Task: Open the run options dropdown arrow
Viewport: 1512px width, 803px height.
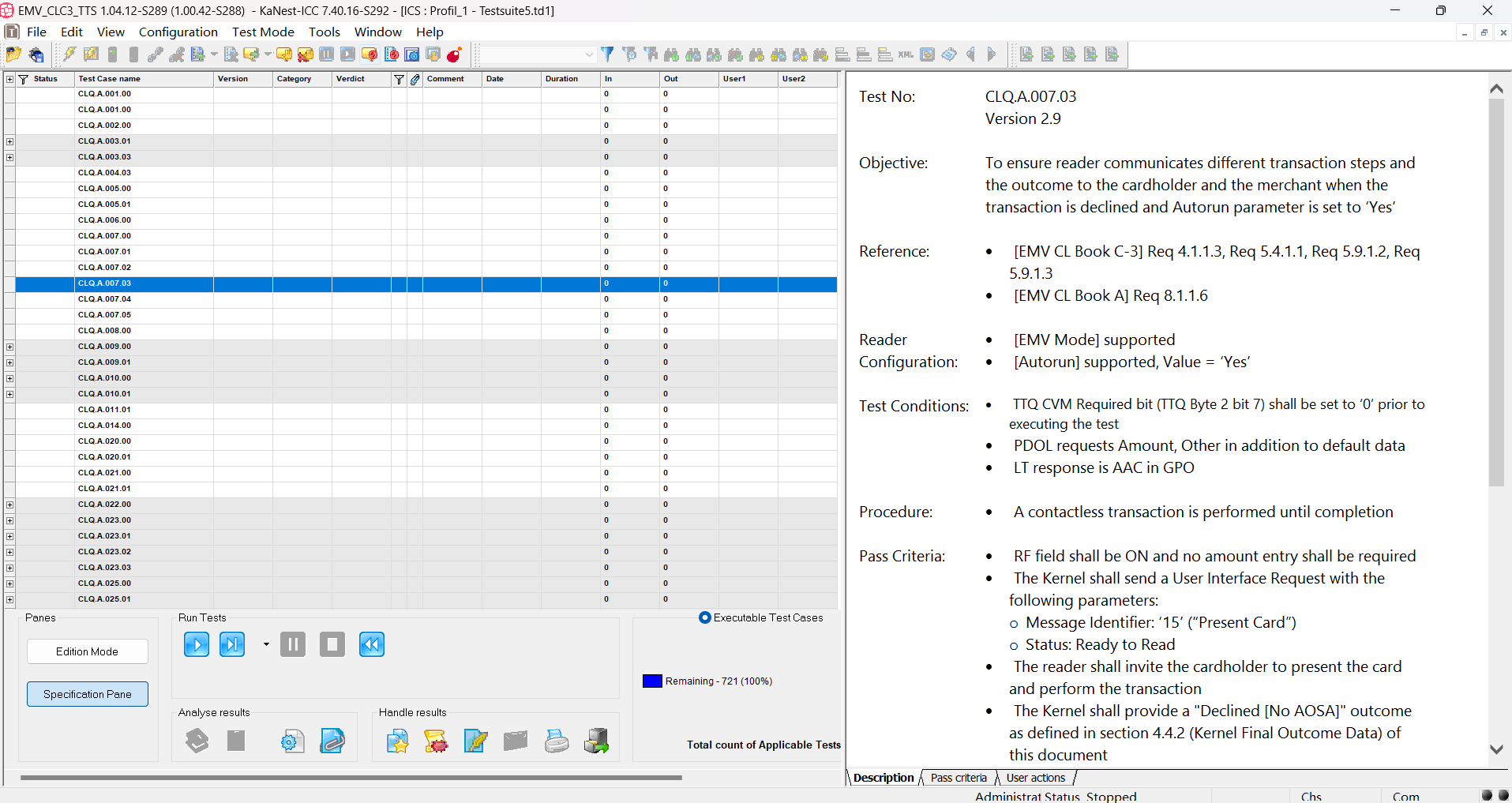Action: [x=266, y=644]
